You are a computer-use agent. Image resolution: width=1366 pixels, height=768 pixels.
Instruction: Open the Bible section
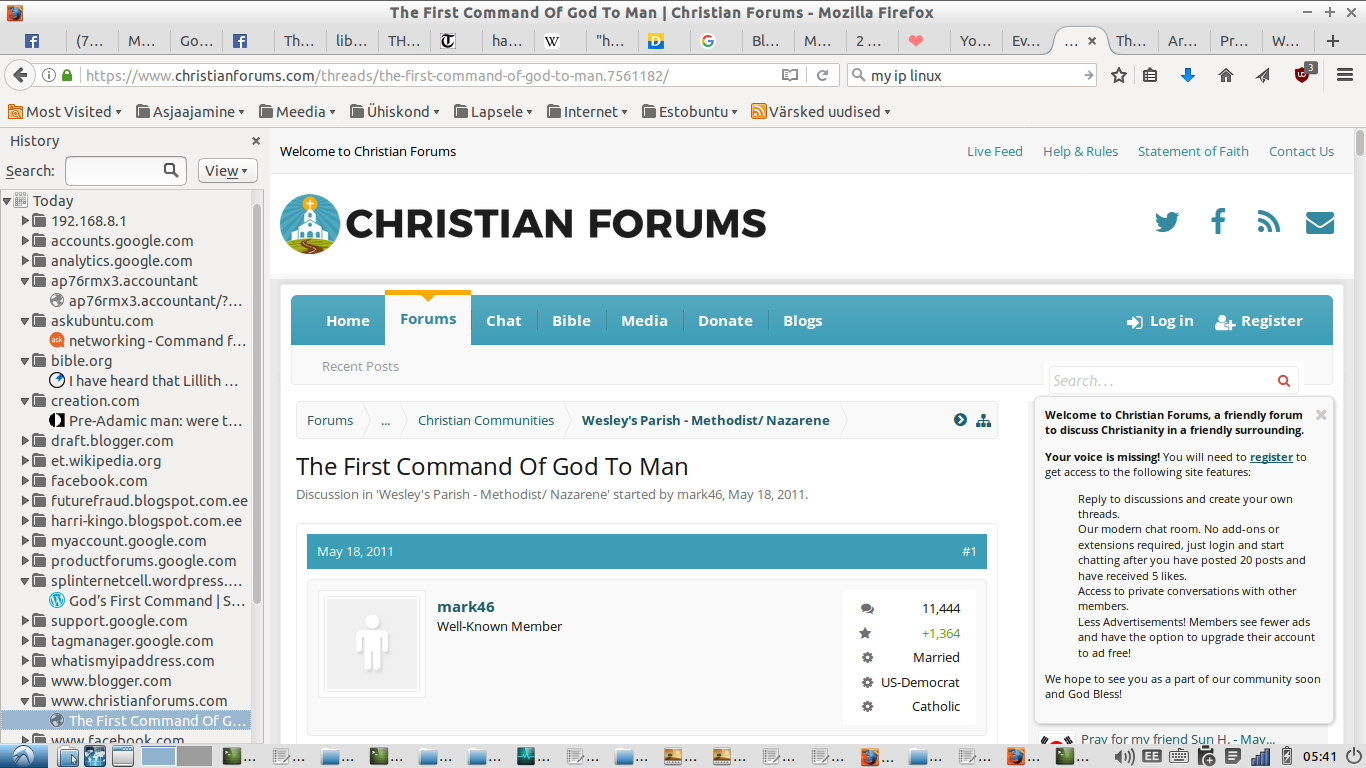(572, 321)
